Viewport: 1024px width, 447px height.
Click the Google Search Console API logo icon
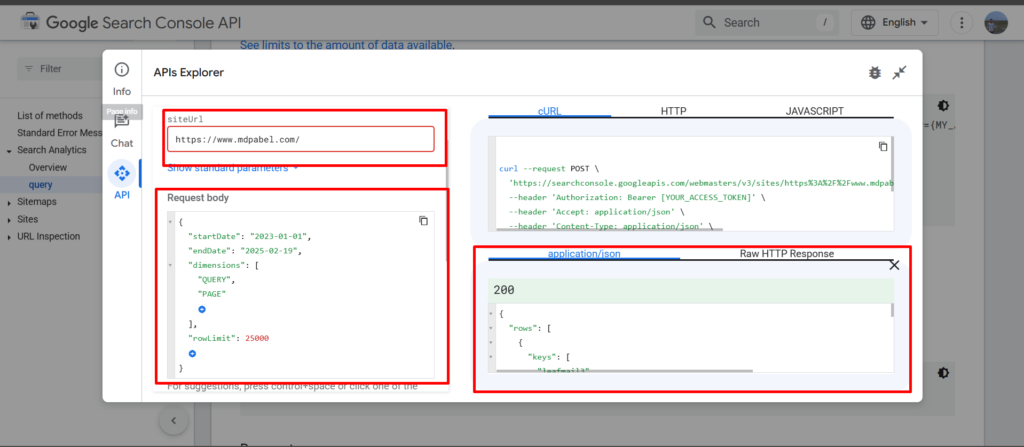coord(30,22)
